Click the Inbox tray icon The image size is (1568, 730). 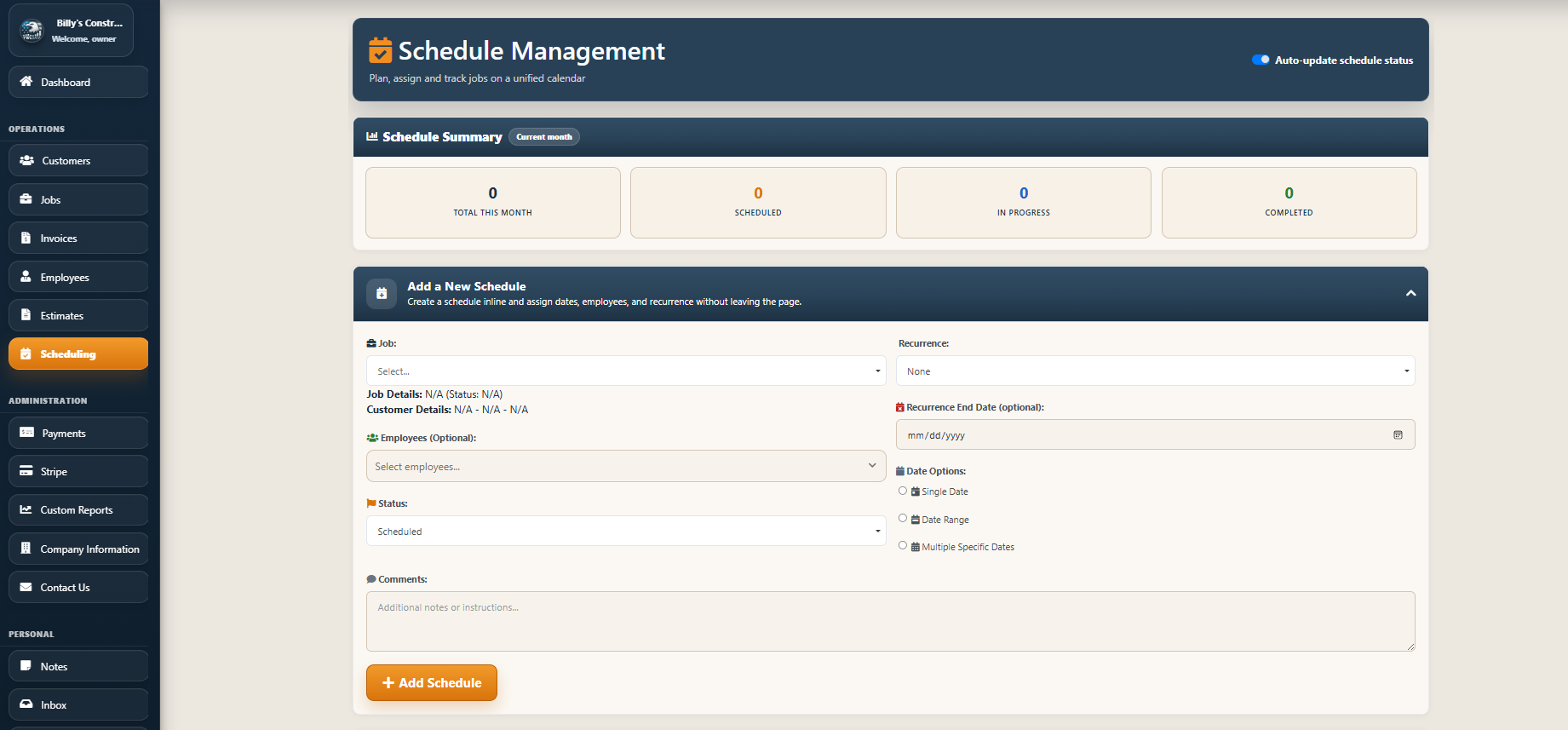tap(26, 704)
